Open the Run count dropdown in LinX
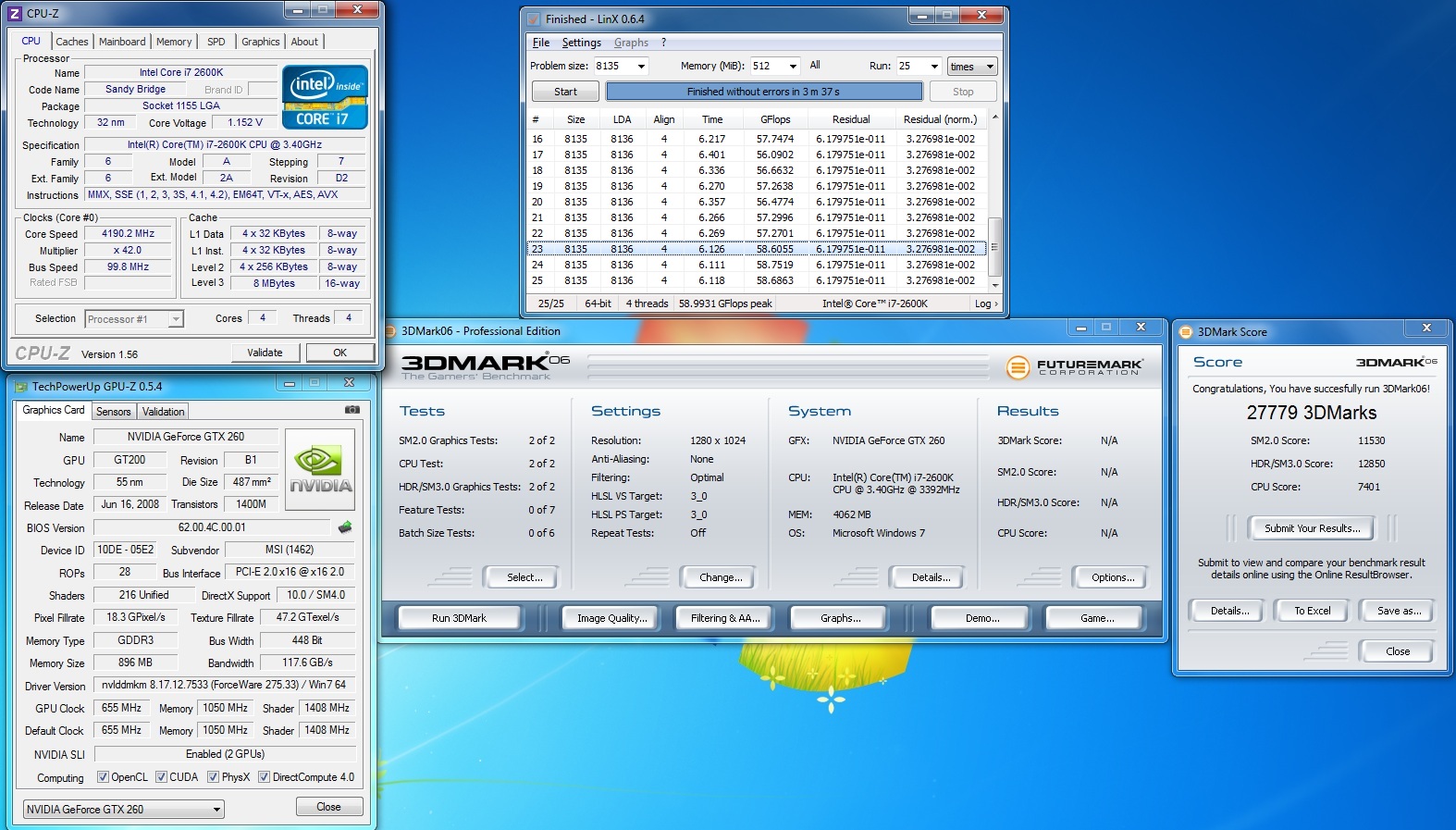The image size is (1456, 830). [934, 66]
